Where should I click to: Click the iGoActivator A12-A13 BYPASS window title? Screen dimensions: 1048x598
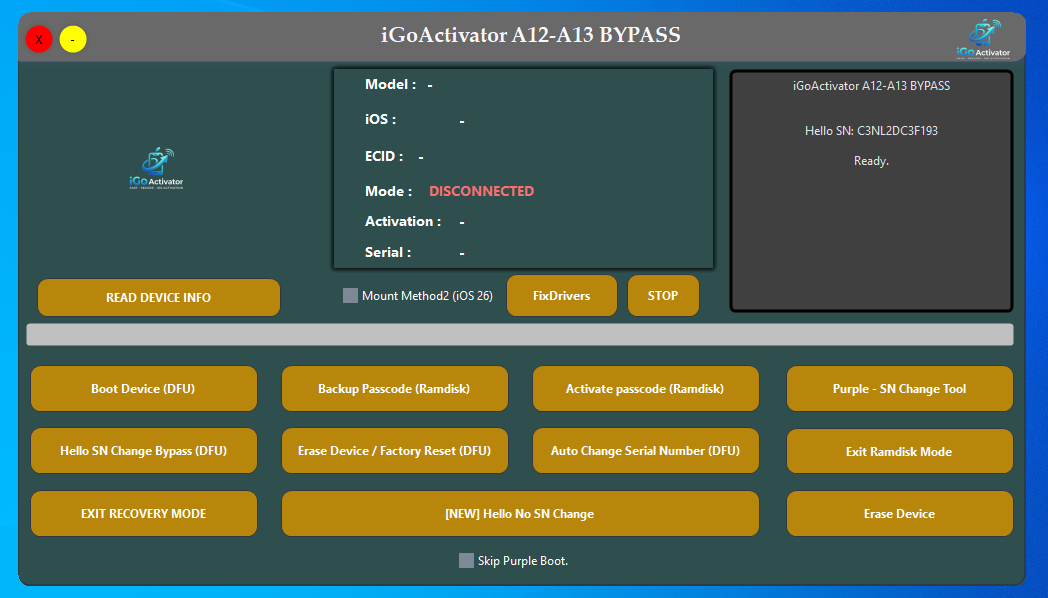(531, 35)
